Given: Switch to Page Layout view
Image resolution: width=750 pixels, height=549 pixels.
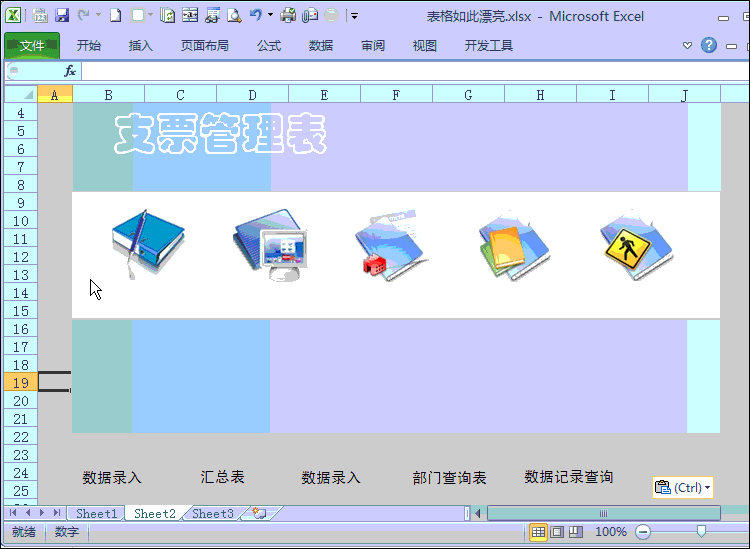Looking at the screenshot, I should coord(557,532).
